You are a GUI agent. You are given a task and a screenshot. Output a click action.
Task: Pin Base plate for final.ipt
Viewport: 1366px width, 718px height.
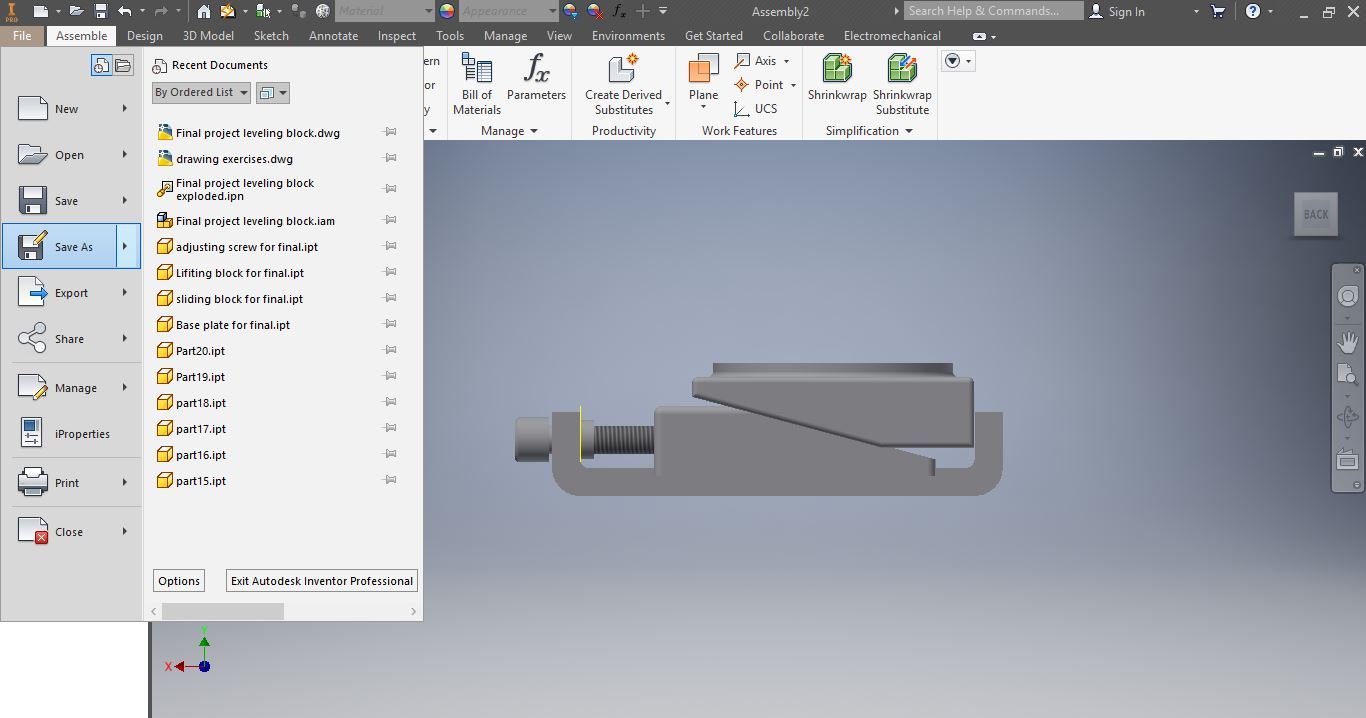[391, 324]
